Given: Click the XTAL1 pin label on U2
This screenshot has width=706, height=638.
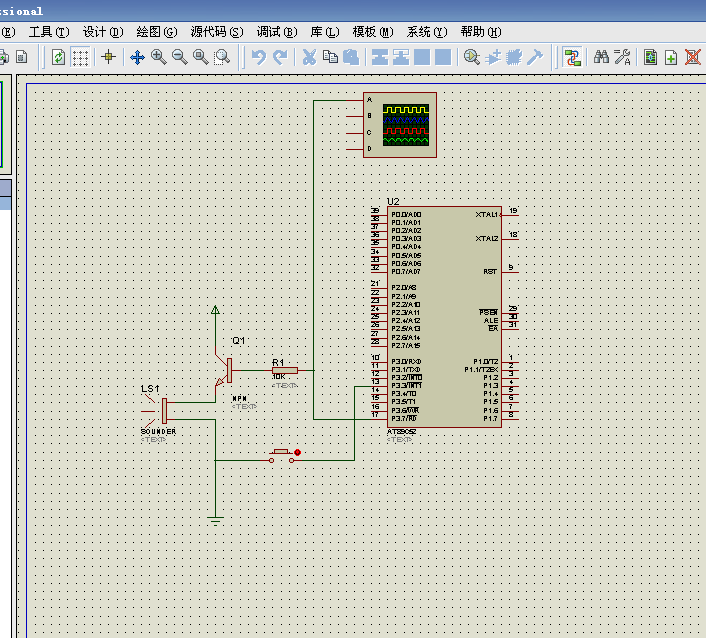Looking at the screenshot, I should (x=487, y=214).
